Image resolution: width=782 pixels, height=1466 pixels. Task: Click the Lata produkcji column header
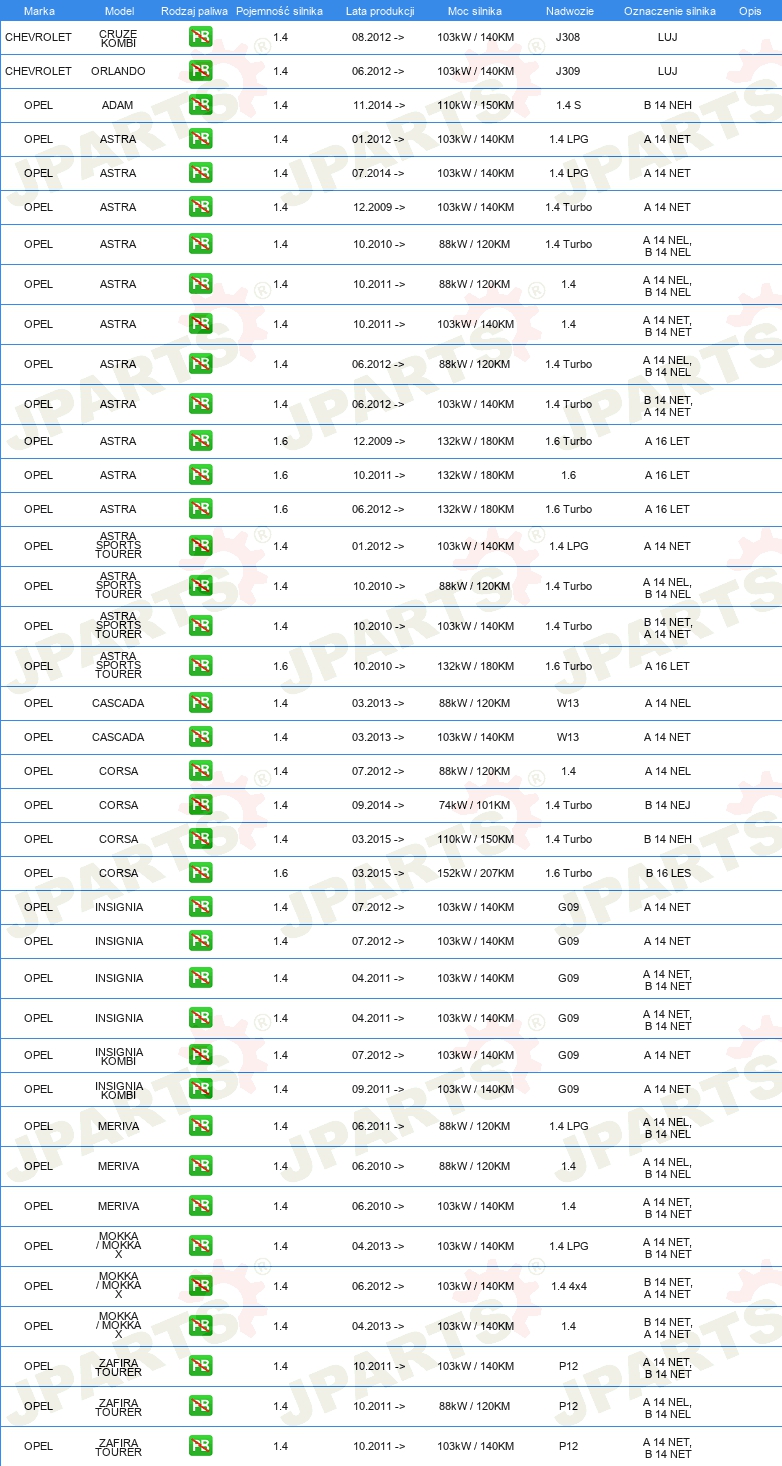tap(379, 11)
